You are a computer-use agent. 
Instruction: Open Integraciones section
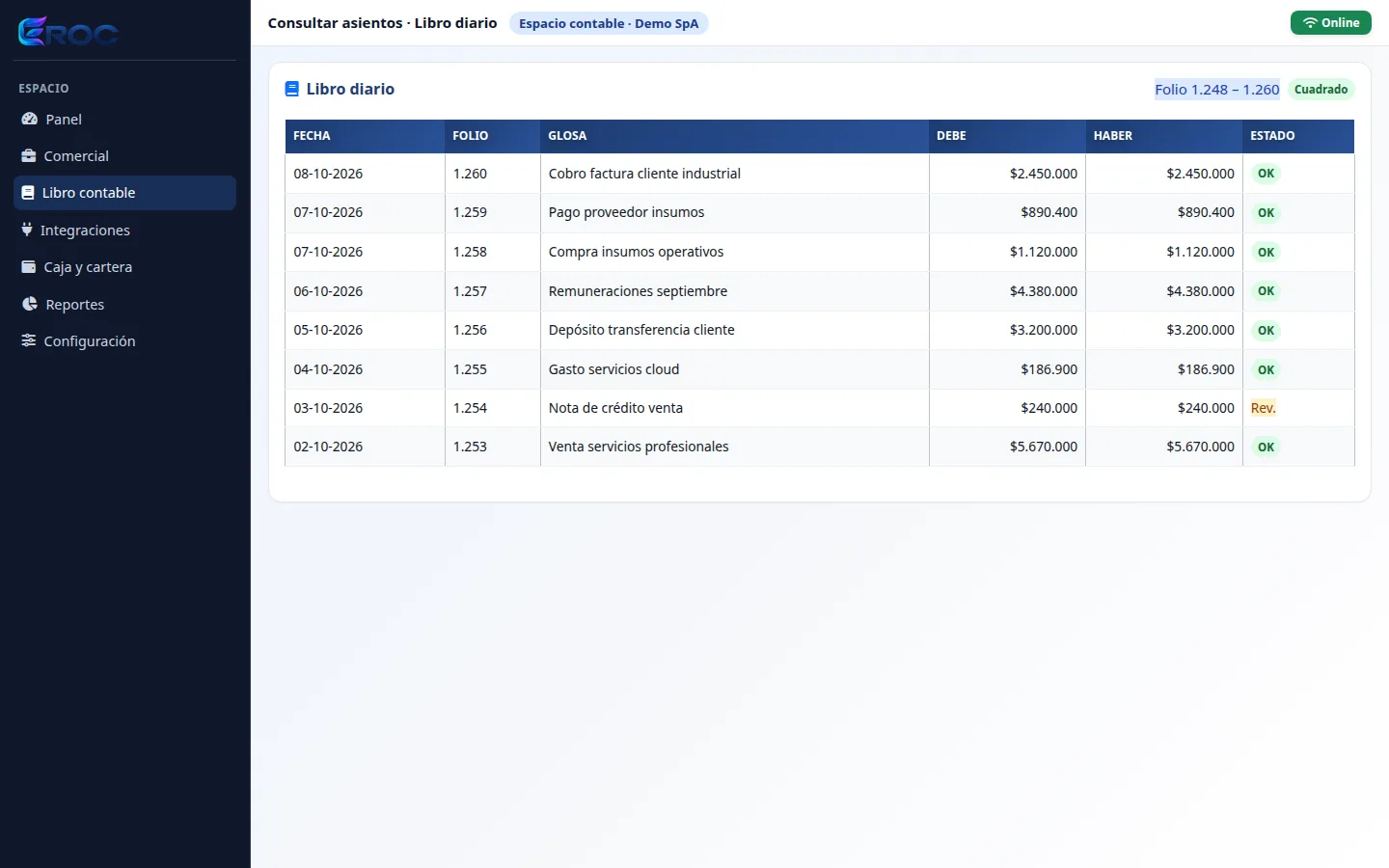[x=124, y=230]
